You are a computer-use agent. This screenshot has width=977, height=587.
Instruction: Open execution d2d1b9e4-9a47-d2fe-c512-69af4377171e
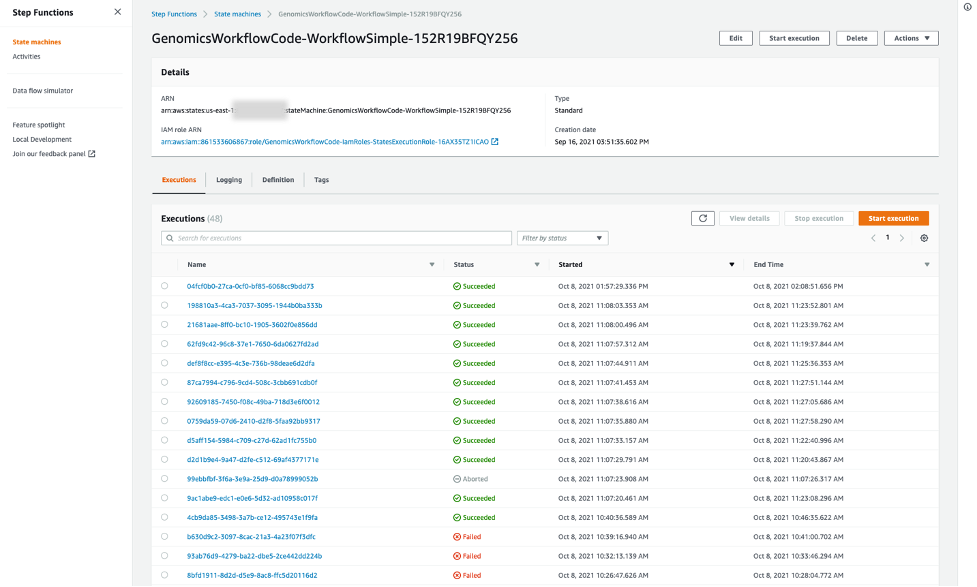pyautogui.click(x=252, y=459)
